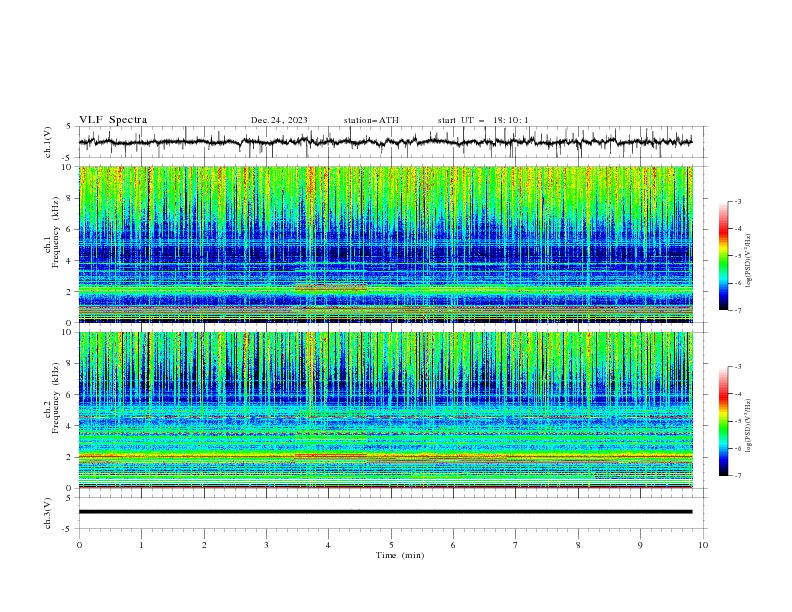Click time axis tick label "7"

(x=516, y=545)
